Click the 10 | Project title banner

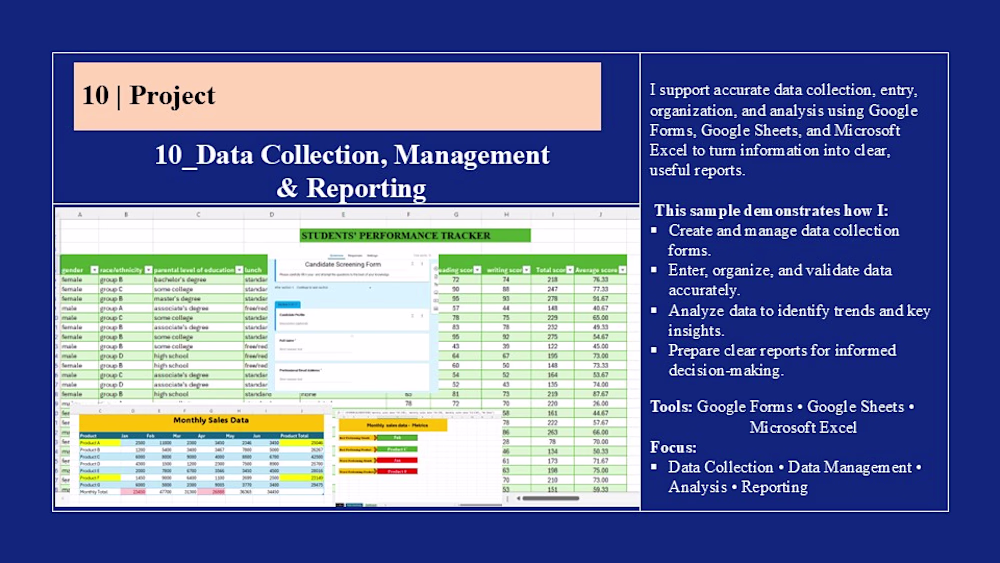pyautogui.click(x=337, y=96)
